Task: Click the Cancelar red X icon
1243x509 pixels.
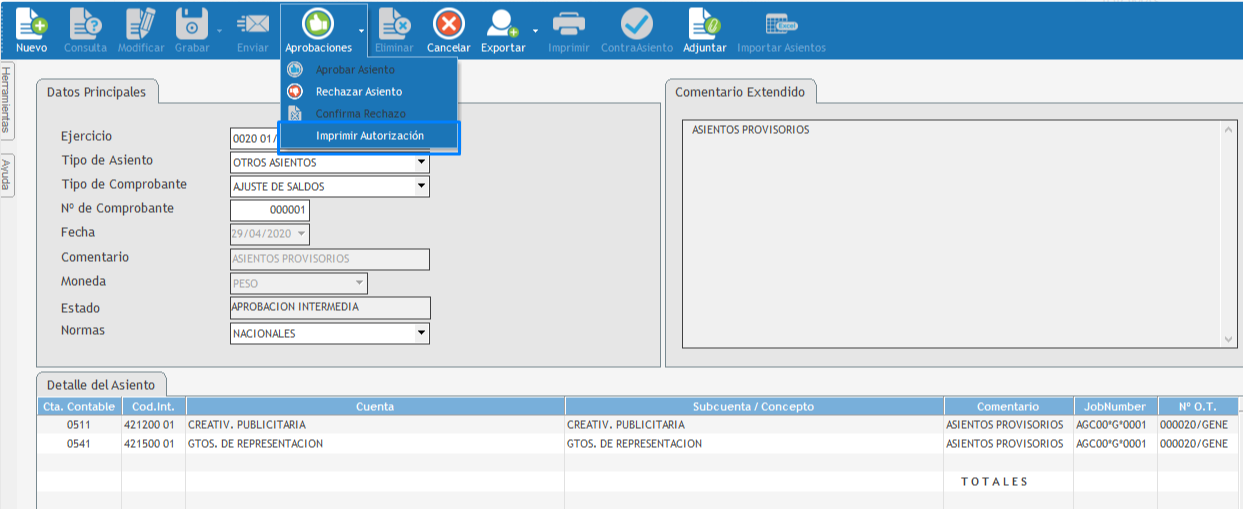Action: pyautogui.click(x=449, y=24)
